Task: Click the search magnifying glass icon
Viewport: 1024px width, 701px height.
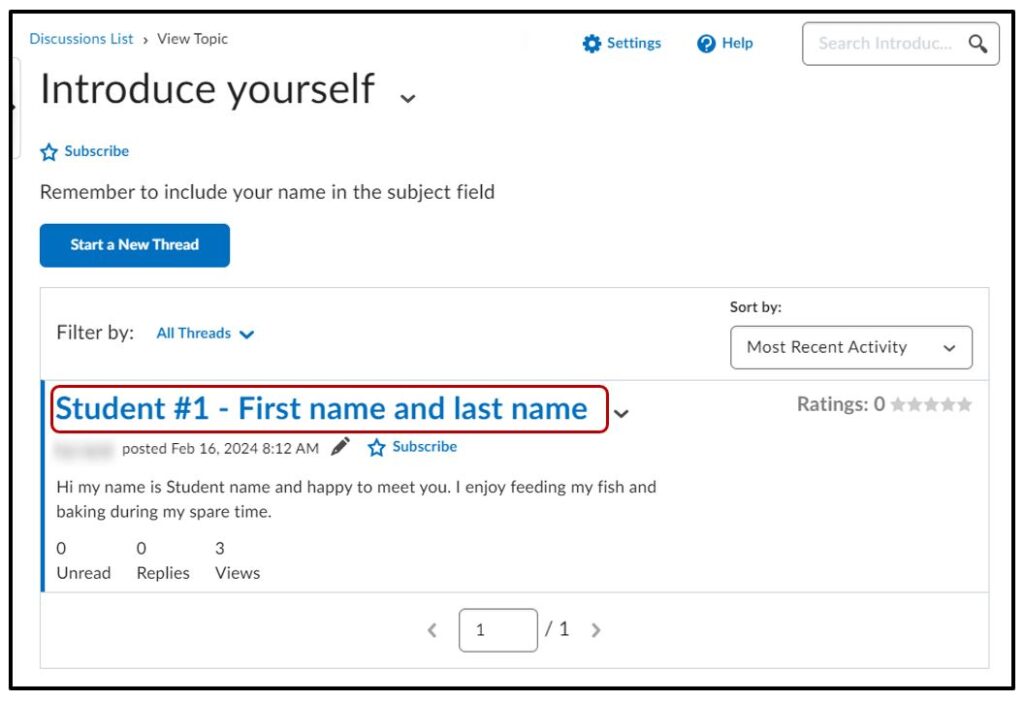Action: point(977,44)
